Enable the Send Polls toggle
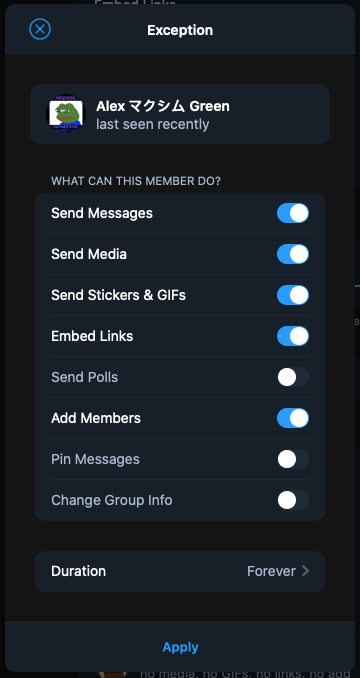 (293, 377)
